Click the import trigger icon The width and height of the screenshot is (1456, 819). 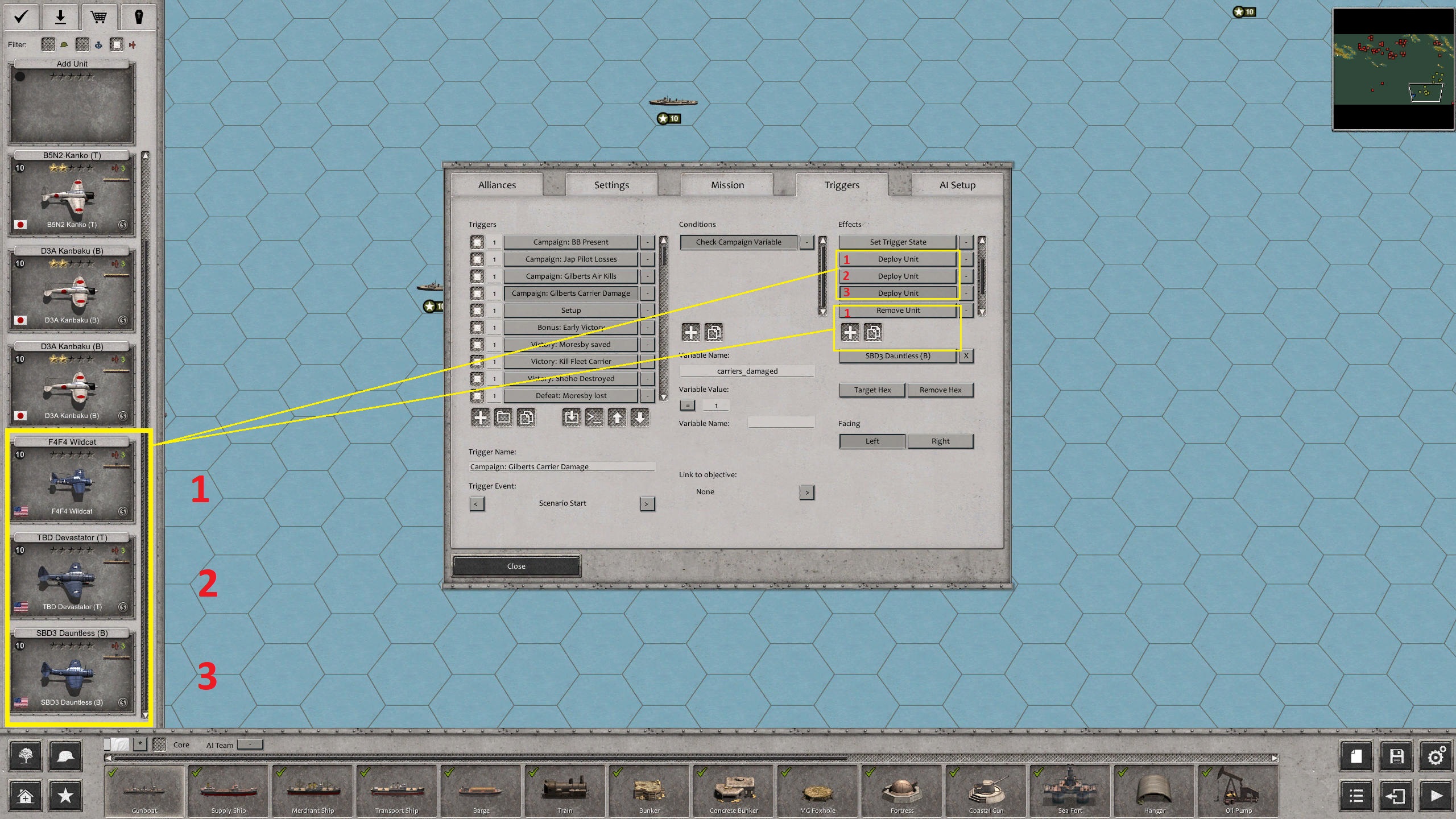click(x=572, y=418)
